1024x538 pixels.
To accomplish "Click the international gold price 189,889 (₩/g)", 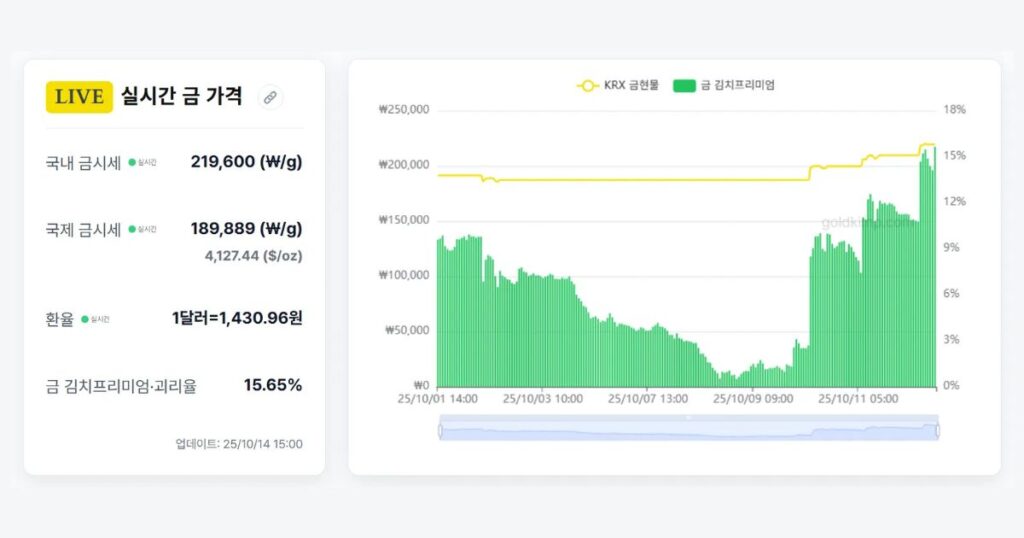I will (246, 229).
